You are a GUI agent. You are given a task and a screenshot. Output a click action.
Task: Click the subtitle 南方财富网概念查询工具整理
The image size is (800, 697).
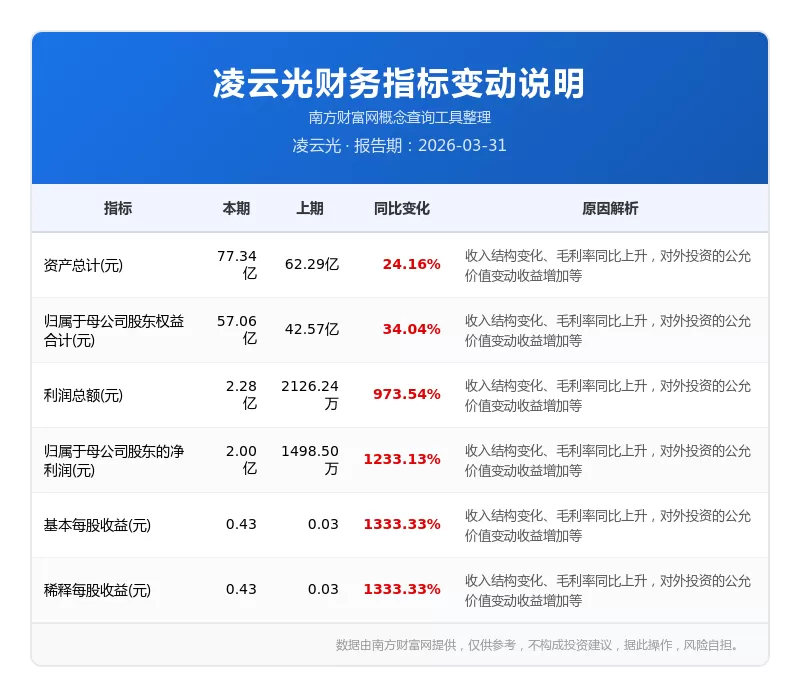tap(399, 117)
